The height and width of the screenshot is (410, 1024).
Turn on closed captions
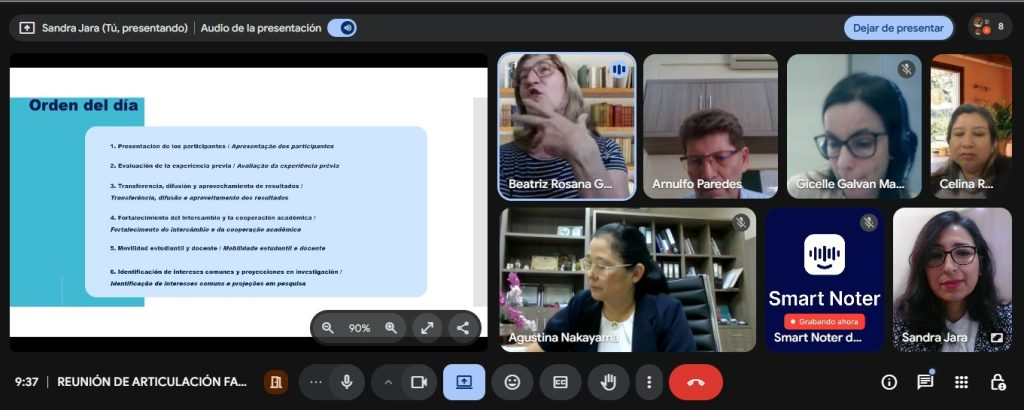(x=560, y=382)
